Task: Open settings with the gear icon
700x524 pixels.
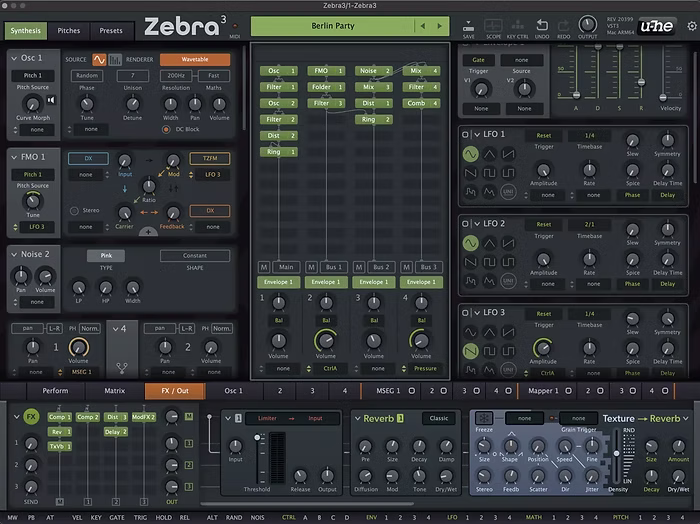Action: (692, 26)
